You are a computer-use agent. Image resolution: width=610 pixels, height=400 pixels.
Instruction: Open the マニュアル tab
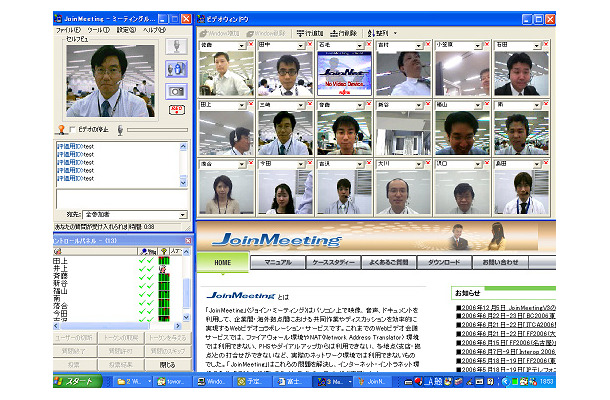coord(278,263)
